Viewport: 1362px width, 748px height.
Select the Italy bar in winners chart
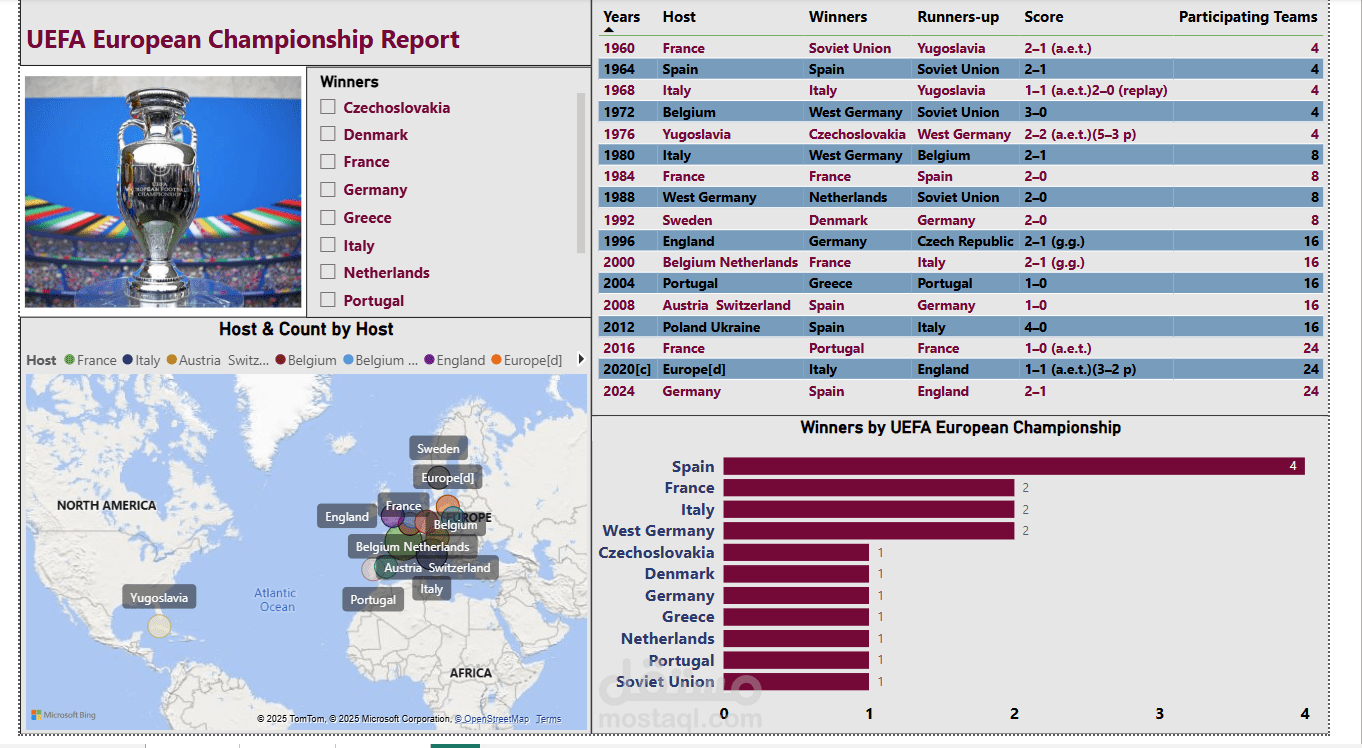click(x=869, y=509)
